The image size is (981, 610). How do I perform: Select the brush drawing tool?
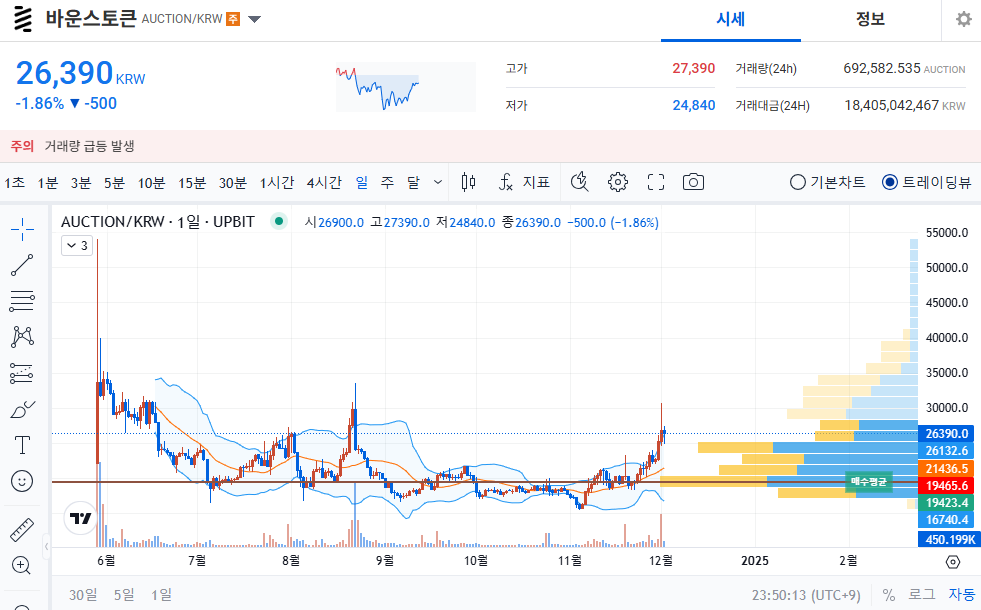22,410
